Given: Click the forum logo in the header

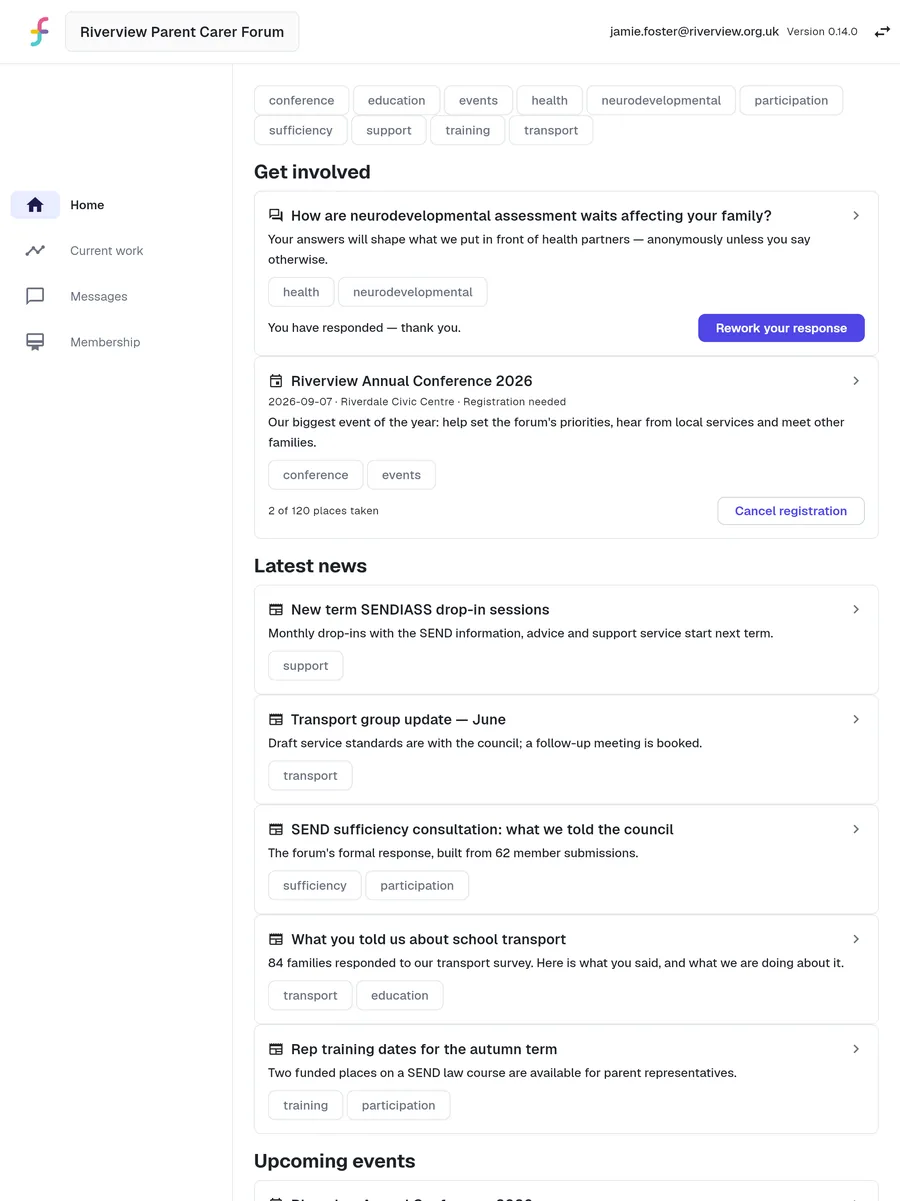Looking at the screenshot, I should pyautogui.click(x=39, y=32).
